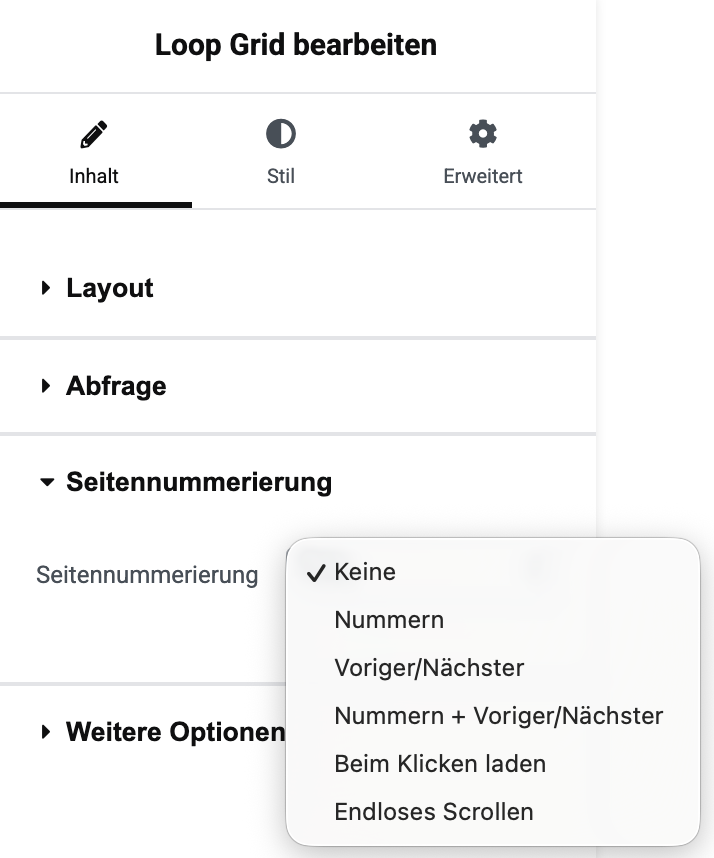The height and width of the screenshot is (858, 714).
Task: Click the bold Seitennummerierung section heading
Action: tap(199, 482)
